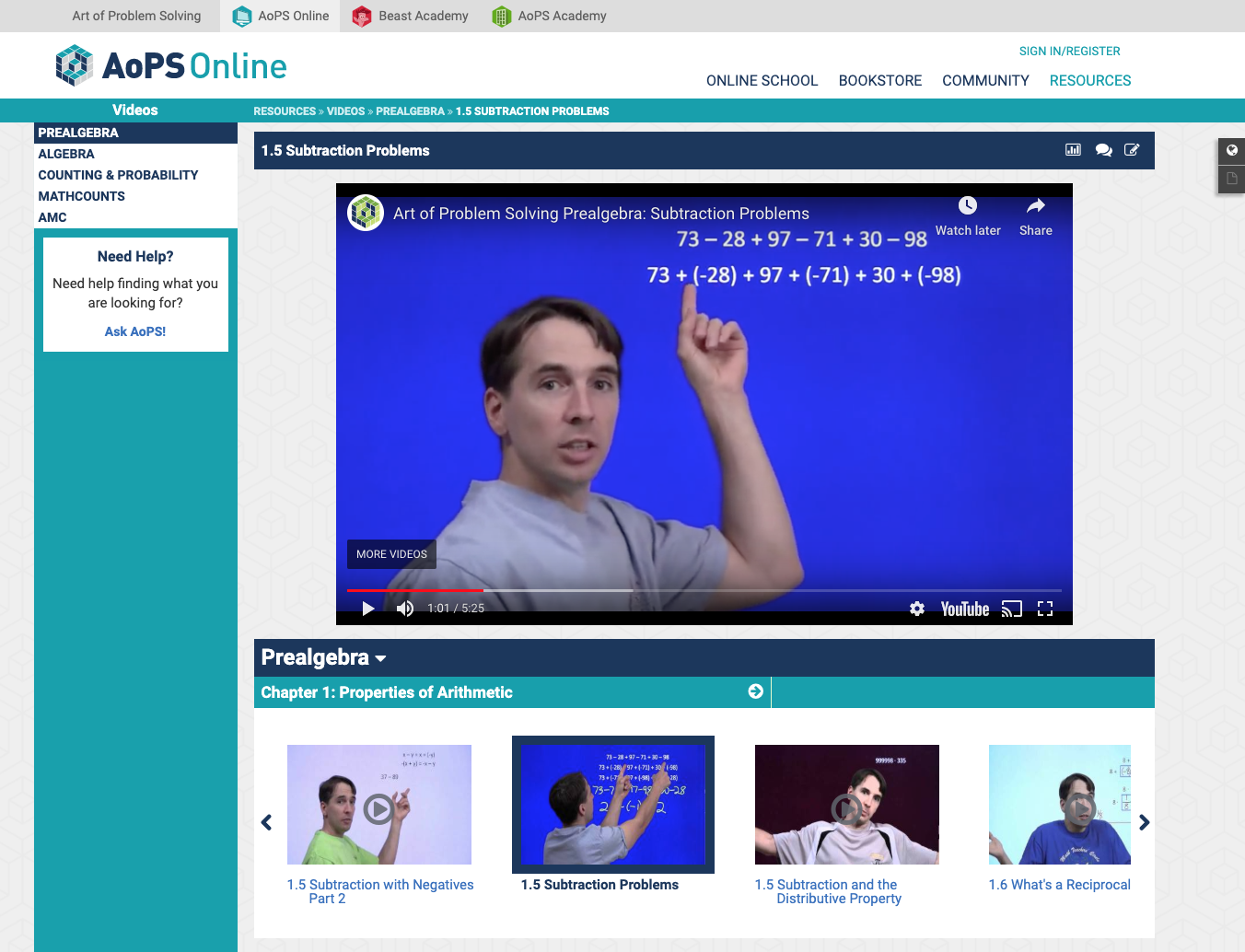Open the Bookstore menu
This screenshot has width=1245, height=952.
point(879,81)
